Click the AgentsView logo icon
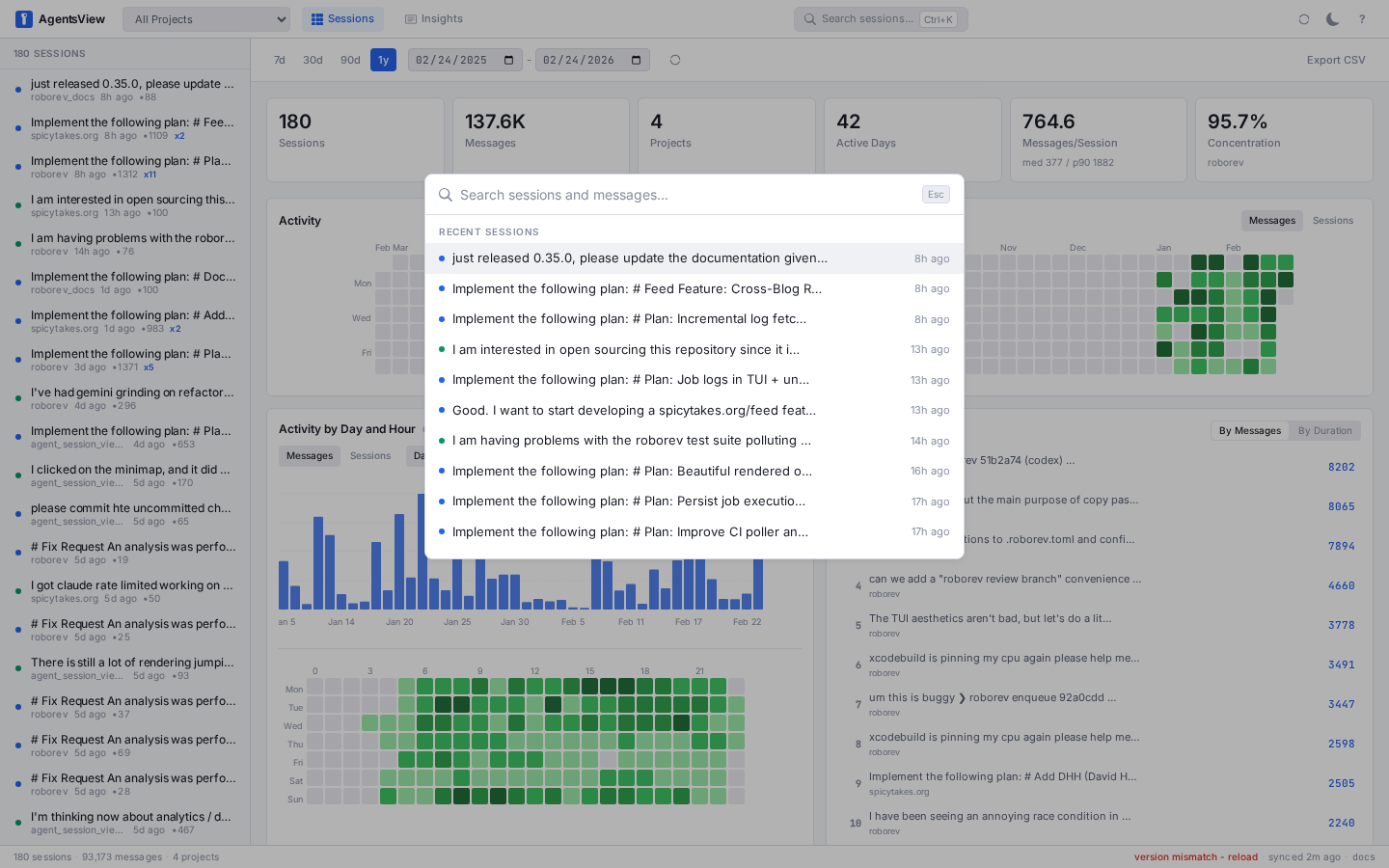The image size is (1389, 868). coord(24,19)
